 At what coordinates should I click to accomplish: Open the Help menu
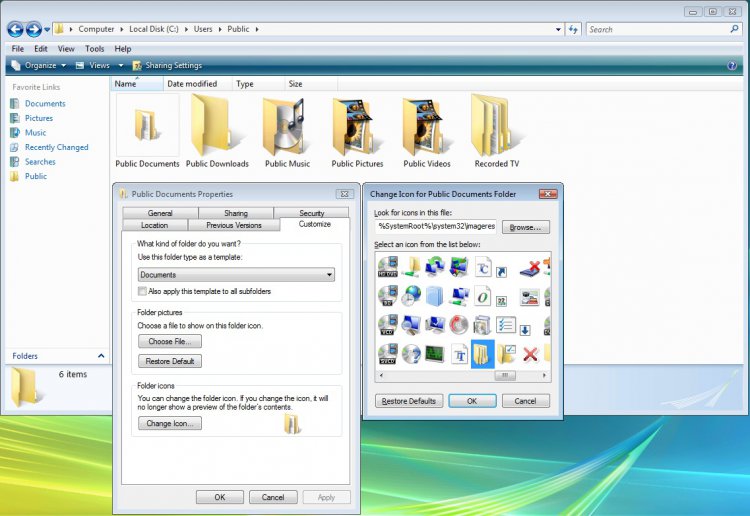tap(122, 49)
